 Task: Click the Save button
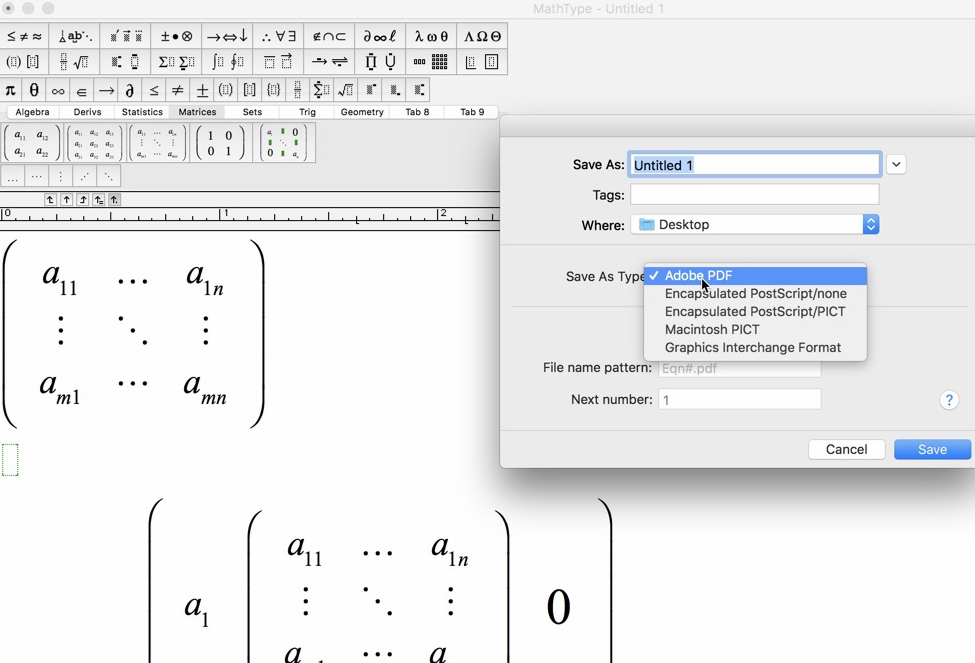(x=931, y=449)
